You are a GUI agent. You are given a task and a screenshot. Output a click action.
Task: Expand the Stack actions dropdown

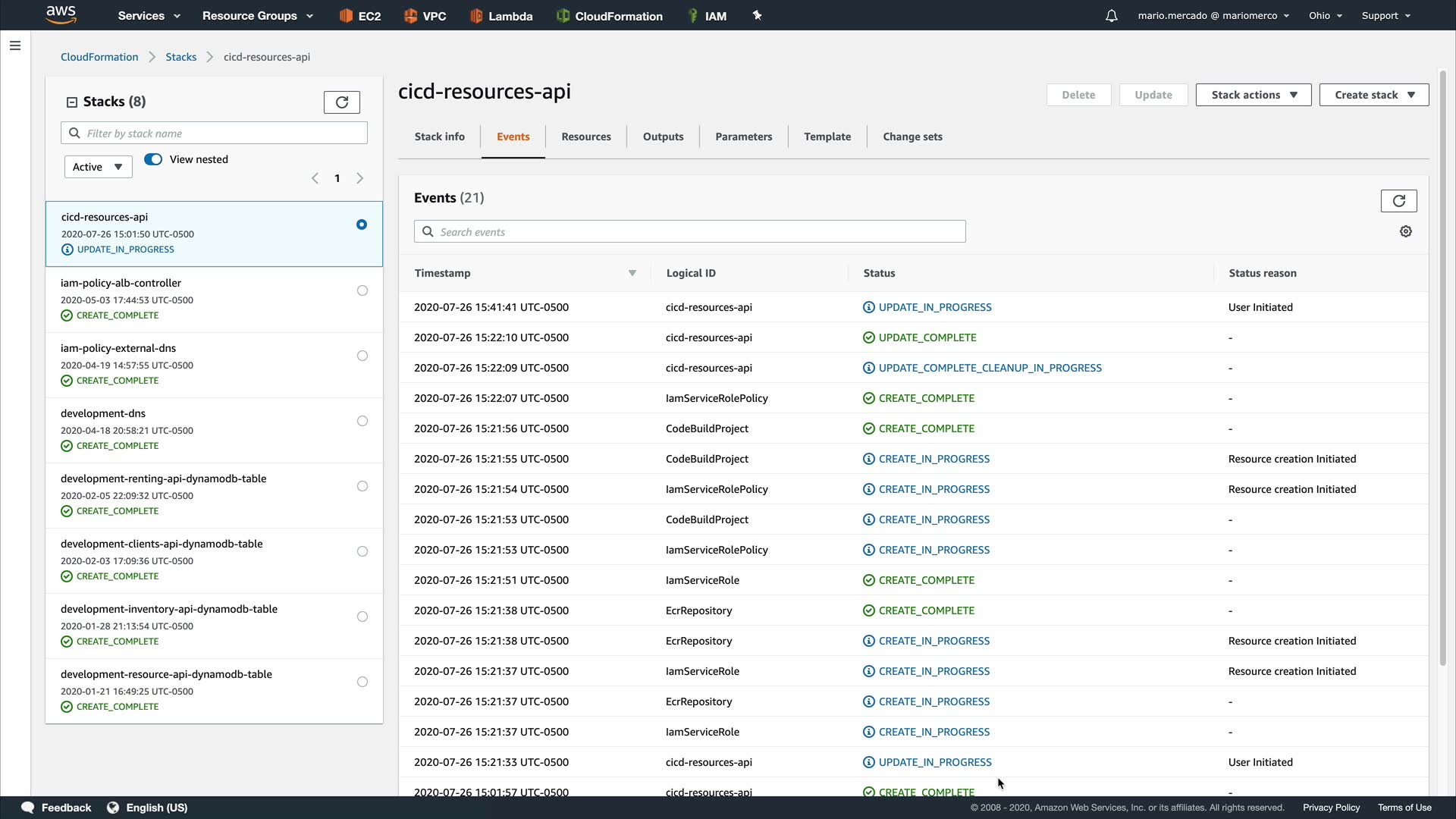coord(1253,95)
